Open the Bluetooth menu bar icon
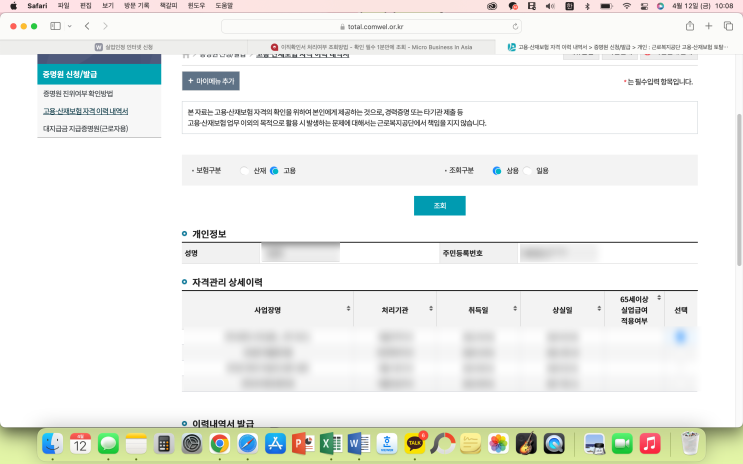This screenshot has height=464, width=743. 587,6
